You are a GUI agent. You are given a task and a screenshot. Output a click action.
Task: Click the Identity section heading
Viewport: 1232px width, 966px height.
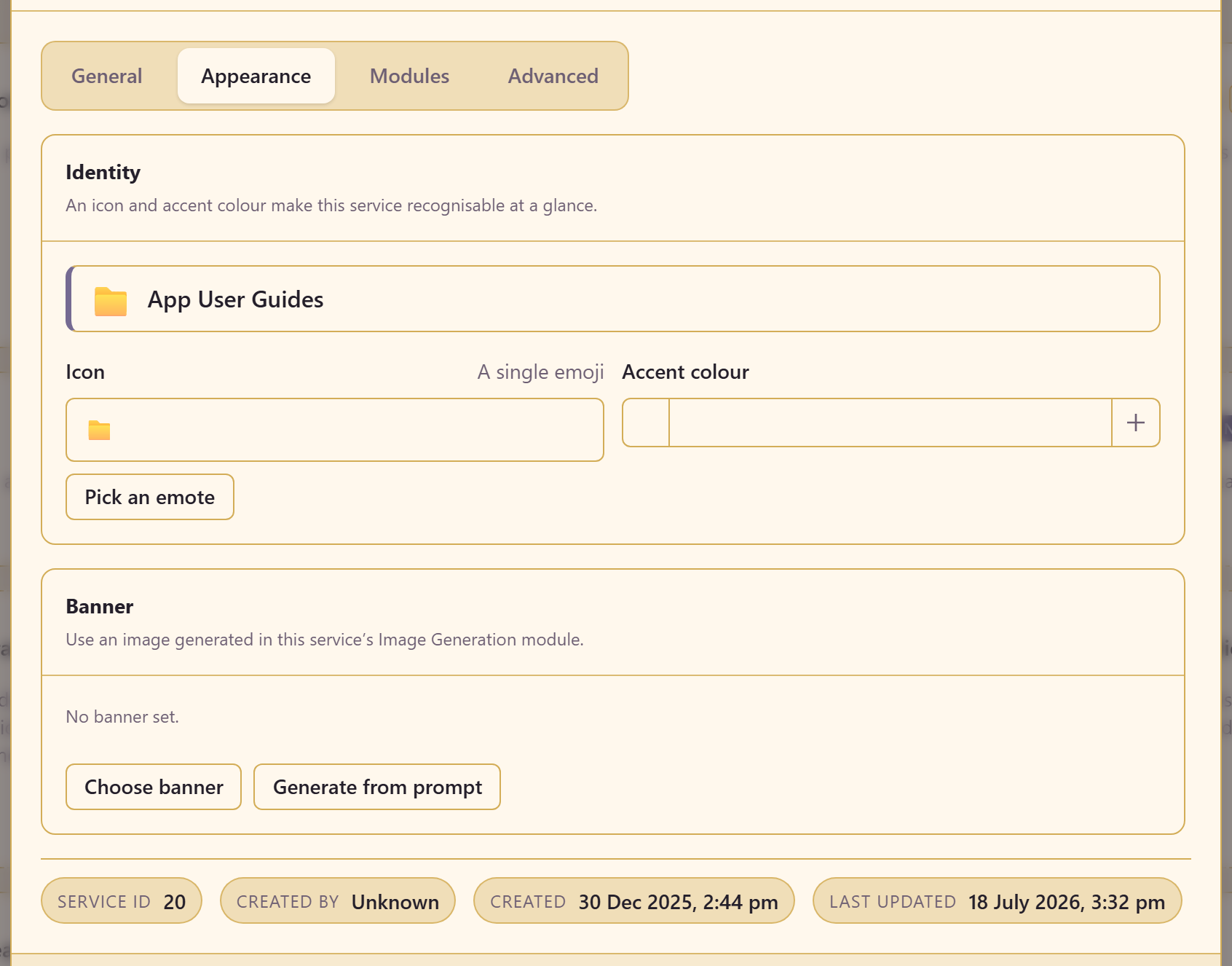[x=103, y=172]
